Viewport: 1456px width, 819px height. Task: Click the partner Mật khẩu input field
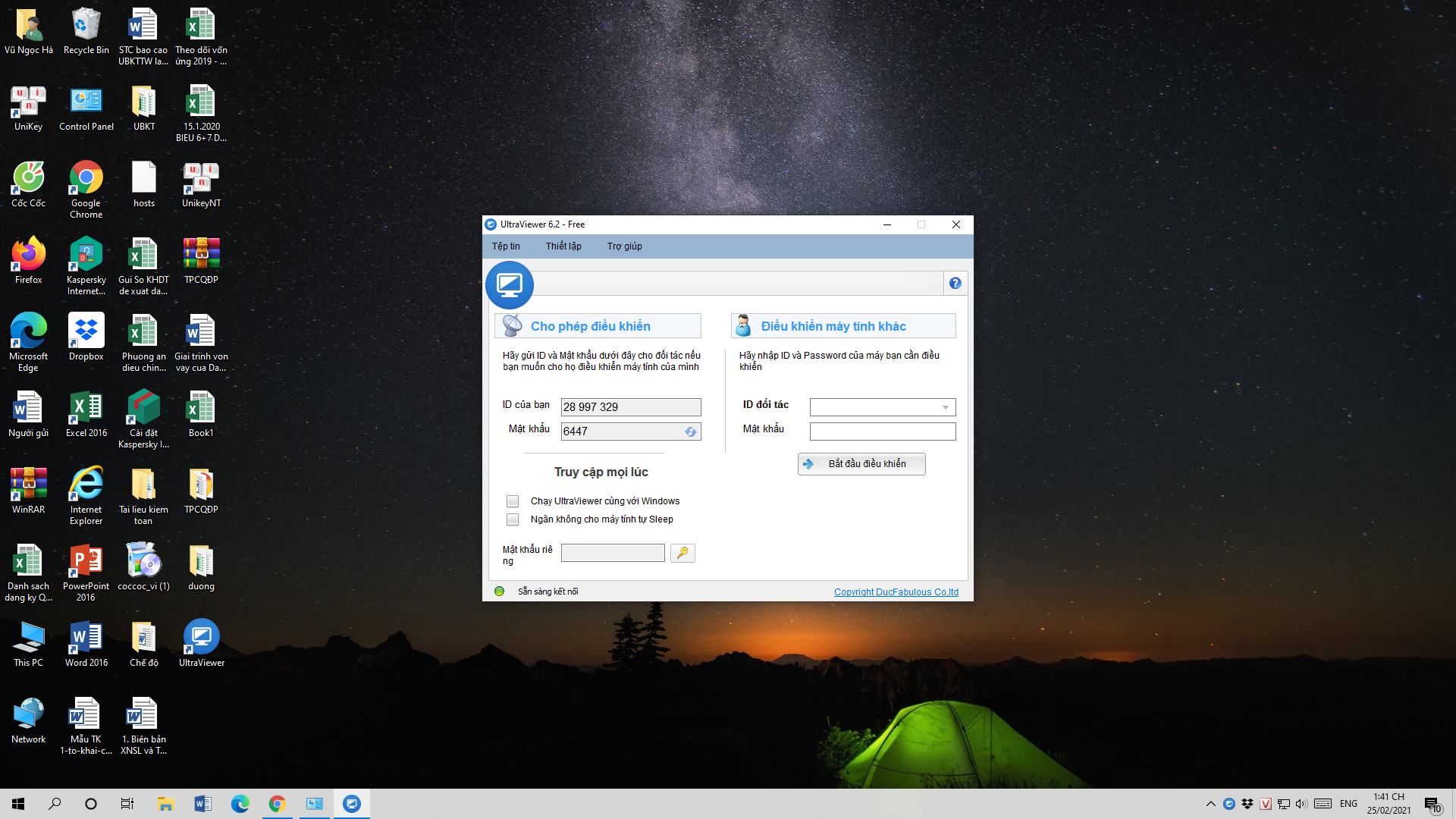tap(882, 431)
